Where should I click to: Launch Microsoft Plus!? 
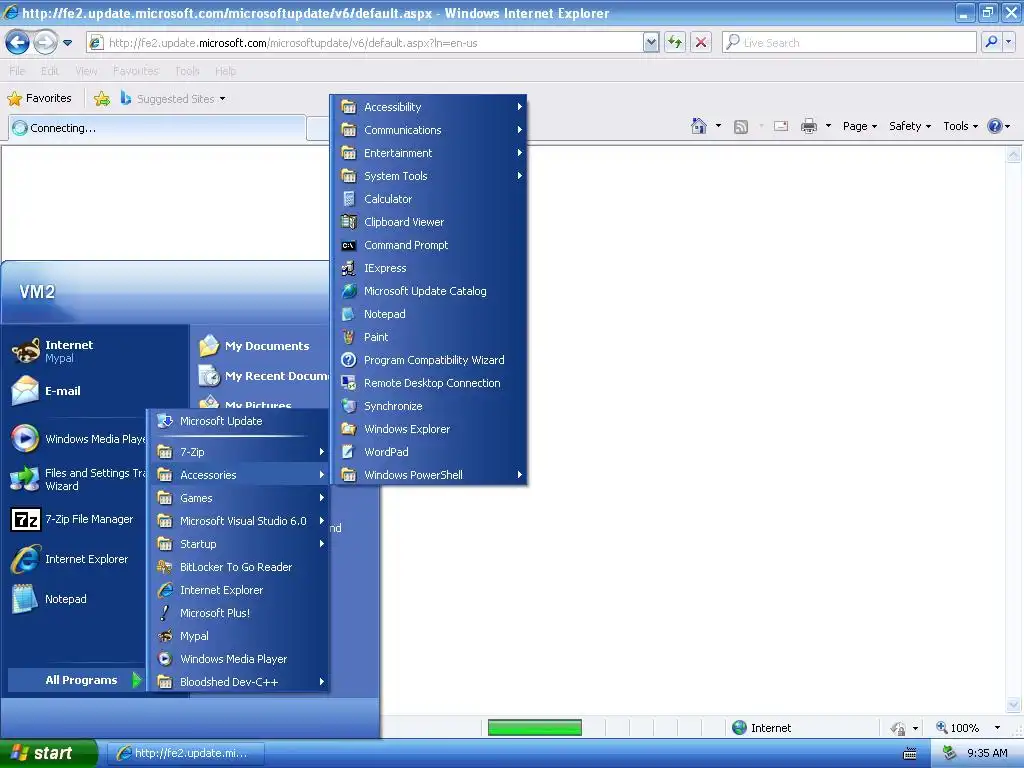pyautogui.click(x=238, y=613)
